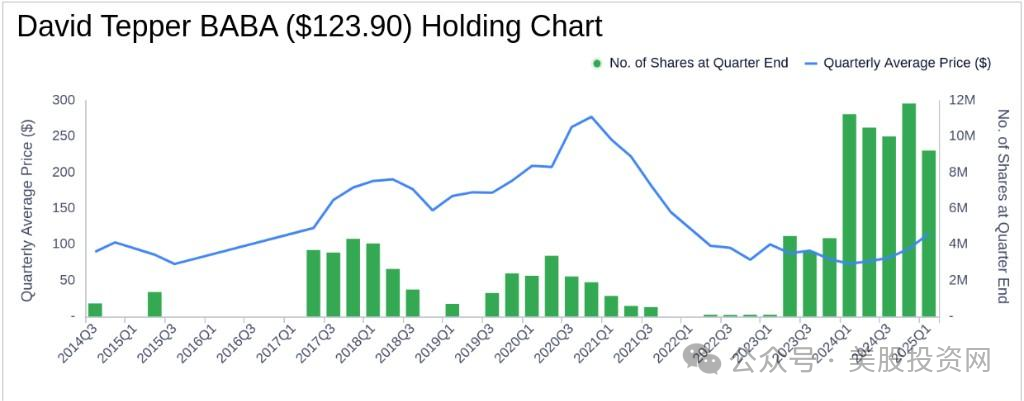Click the chart title David Tepper BABA

point(309,27)
